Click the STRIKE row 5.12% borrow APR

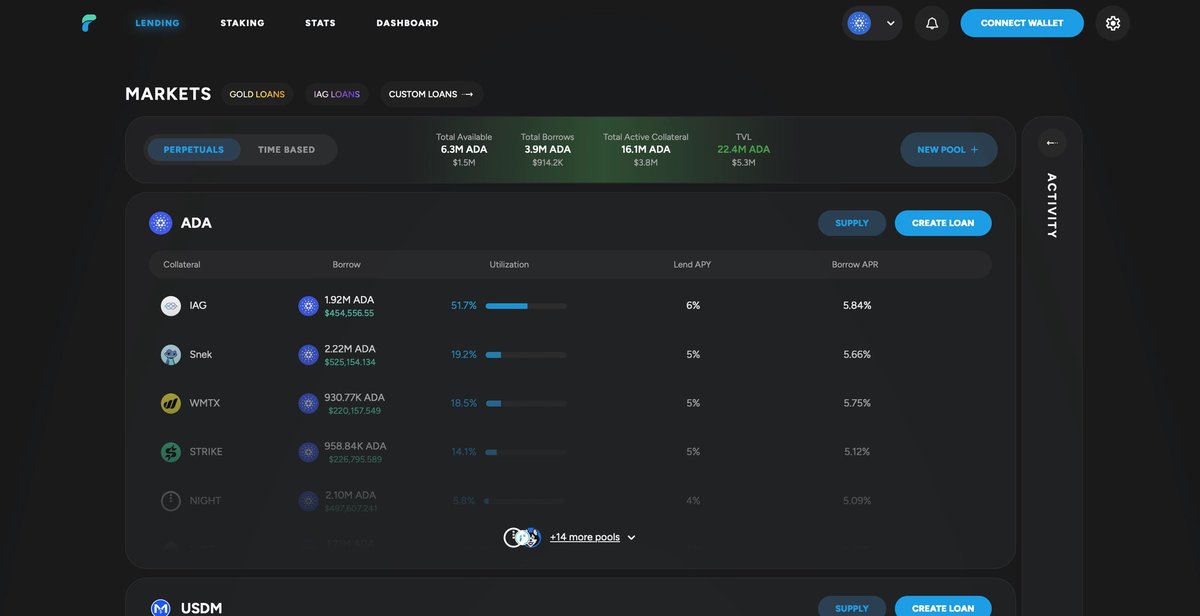click(x=857, y=452)
